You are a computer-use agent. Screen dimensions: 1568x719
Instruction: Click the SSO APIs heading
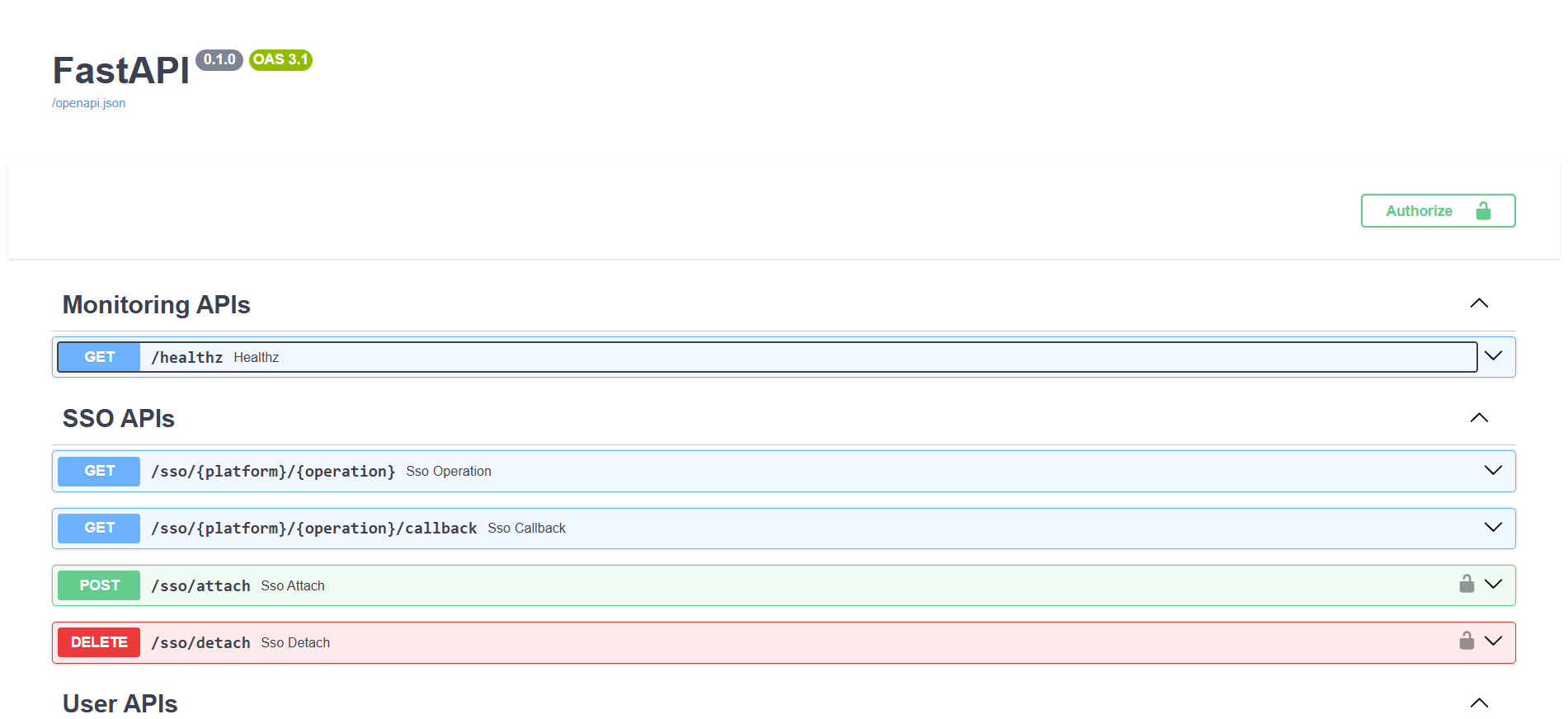pos(119,418)
